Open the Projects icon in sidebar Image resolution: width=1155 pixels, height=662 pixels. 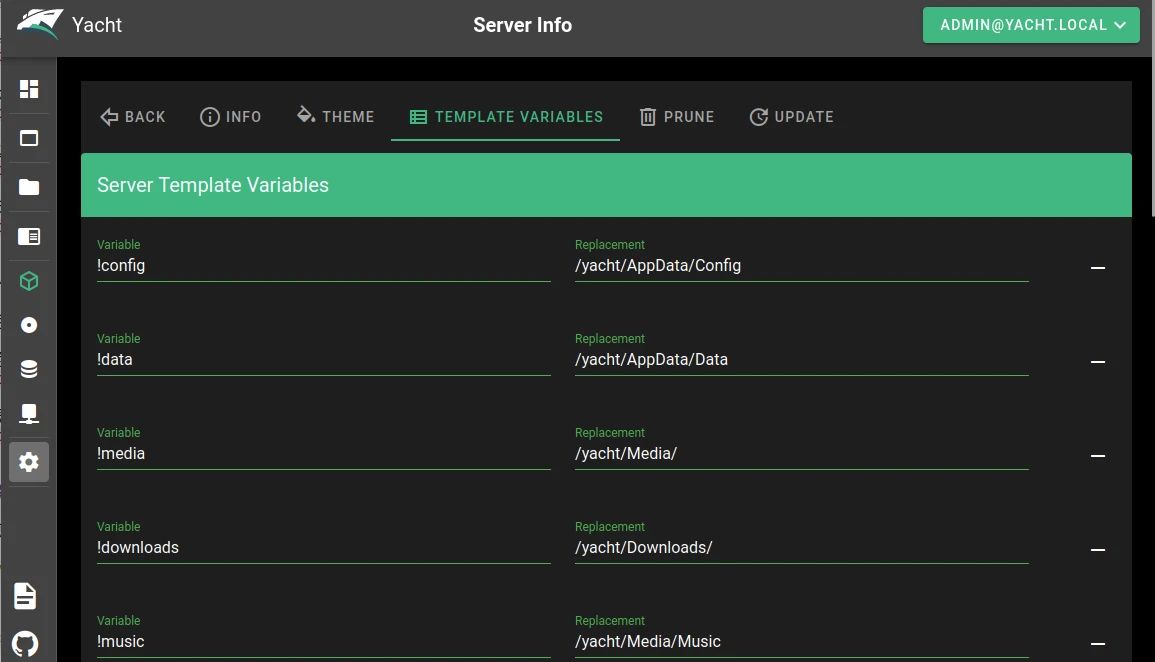point(29,237)
